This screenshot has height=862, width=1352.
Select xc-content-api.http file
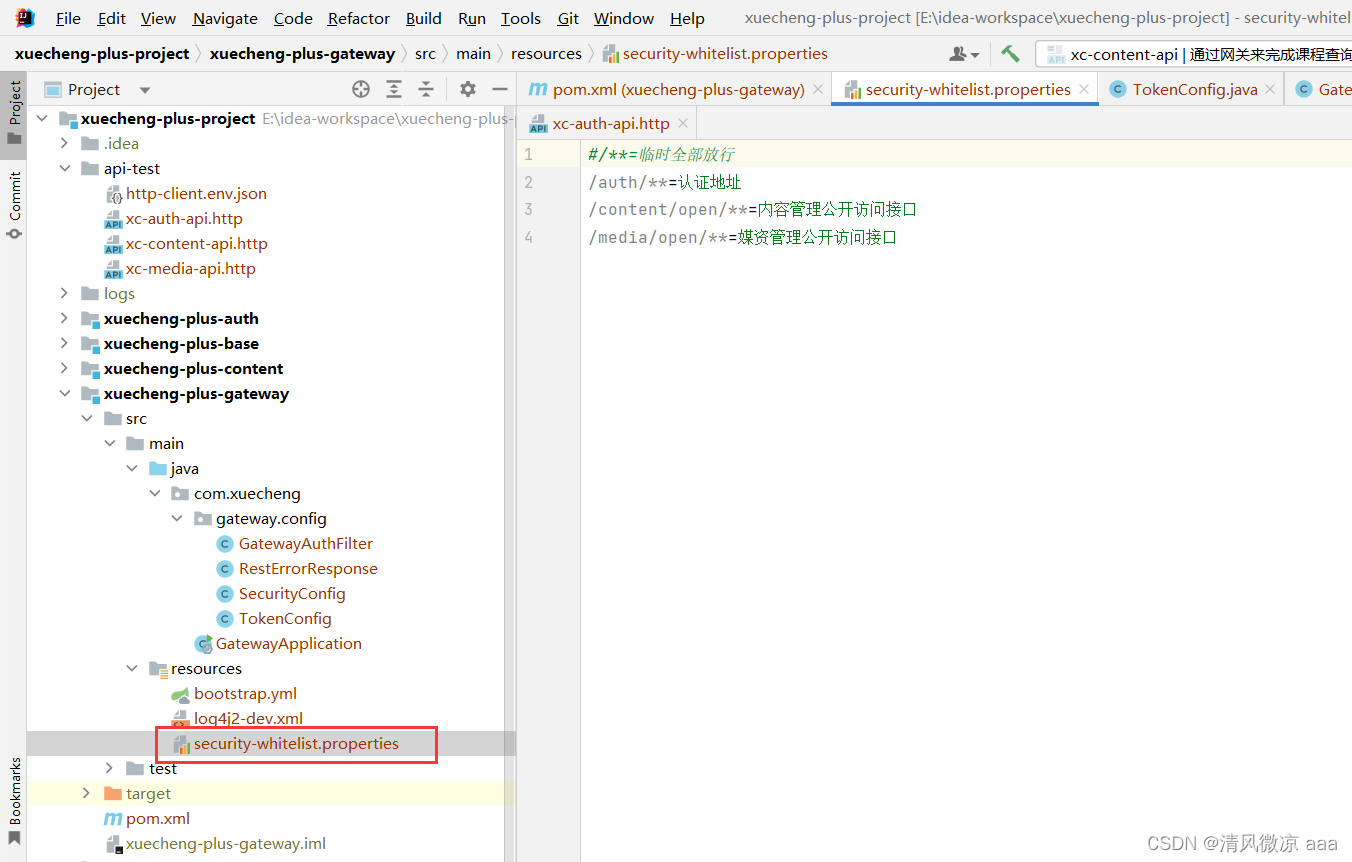tap(196, 243)
